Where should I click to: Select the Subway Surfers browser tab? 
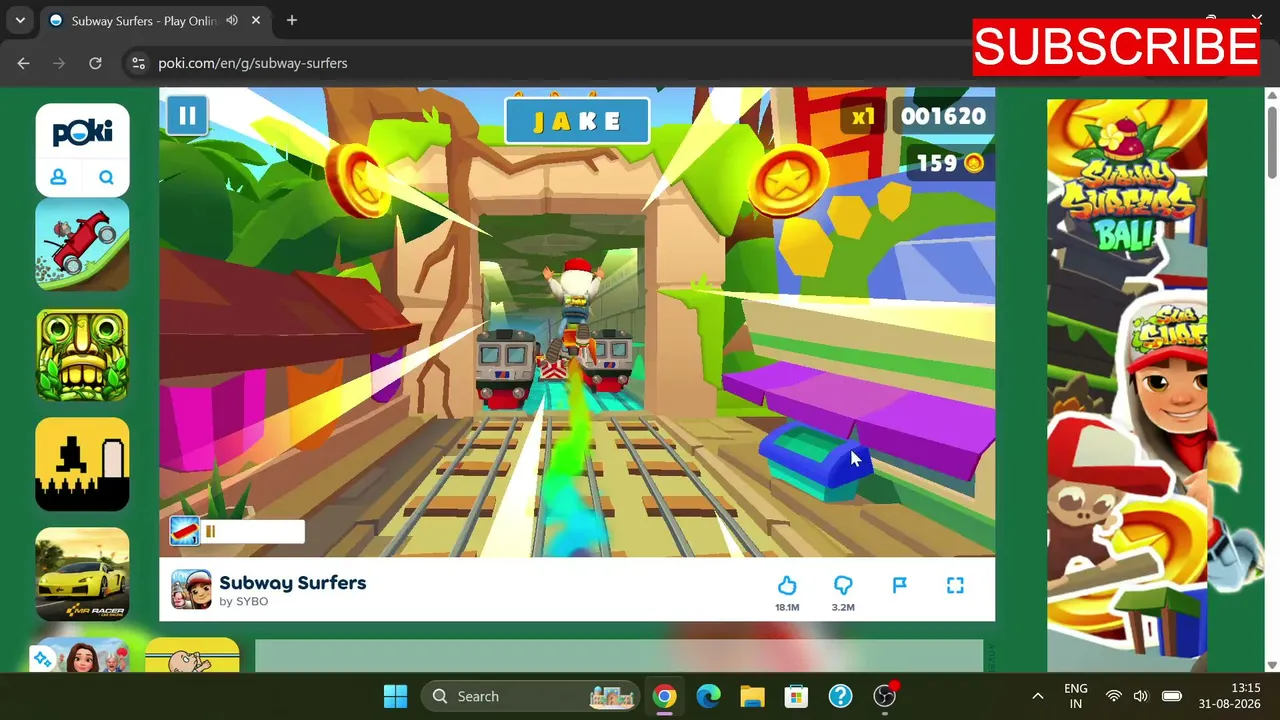click(x=155, y=21)
